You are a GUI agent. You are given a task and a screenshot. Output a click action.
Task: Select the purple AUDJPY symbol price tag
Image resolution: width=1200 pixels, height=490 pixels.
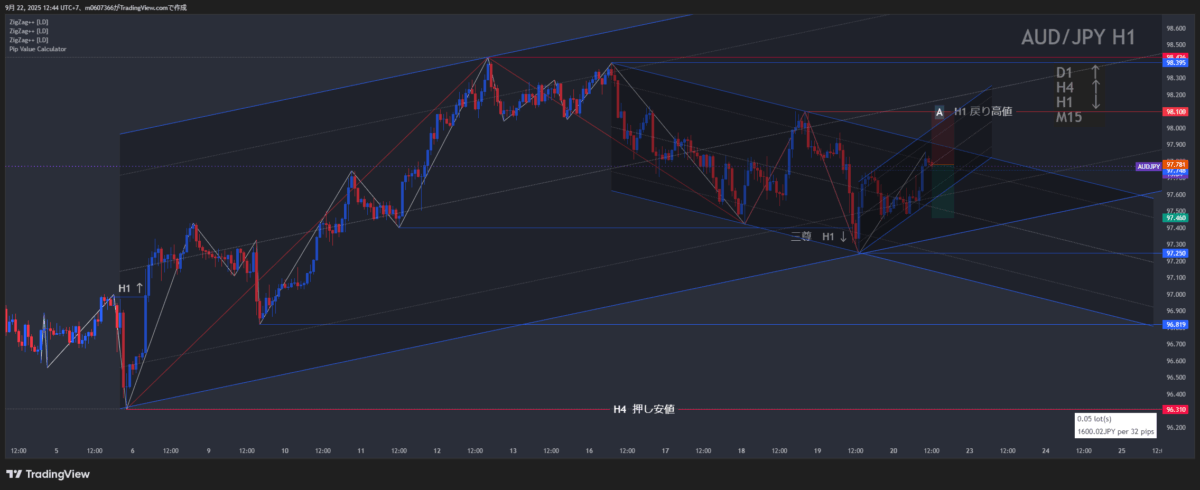pos(1148,166)
